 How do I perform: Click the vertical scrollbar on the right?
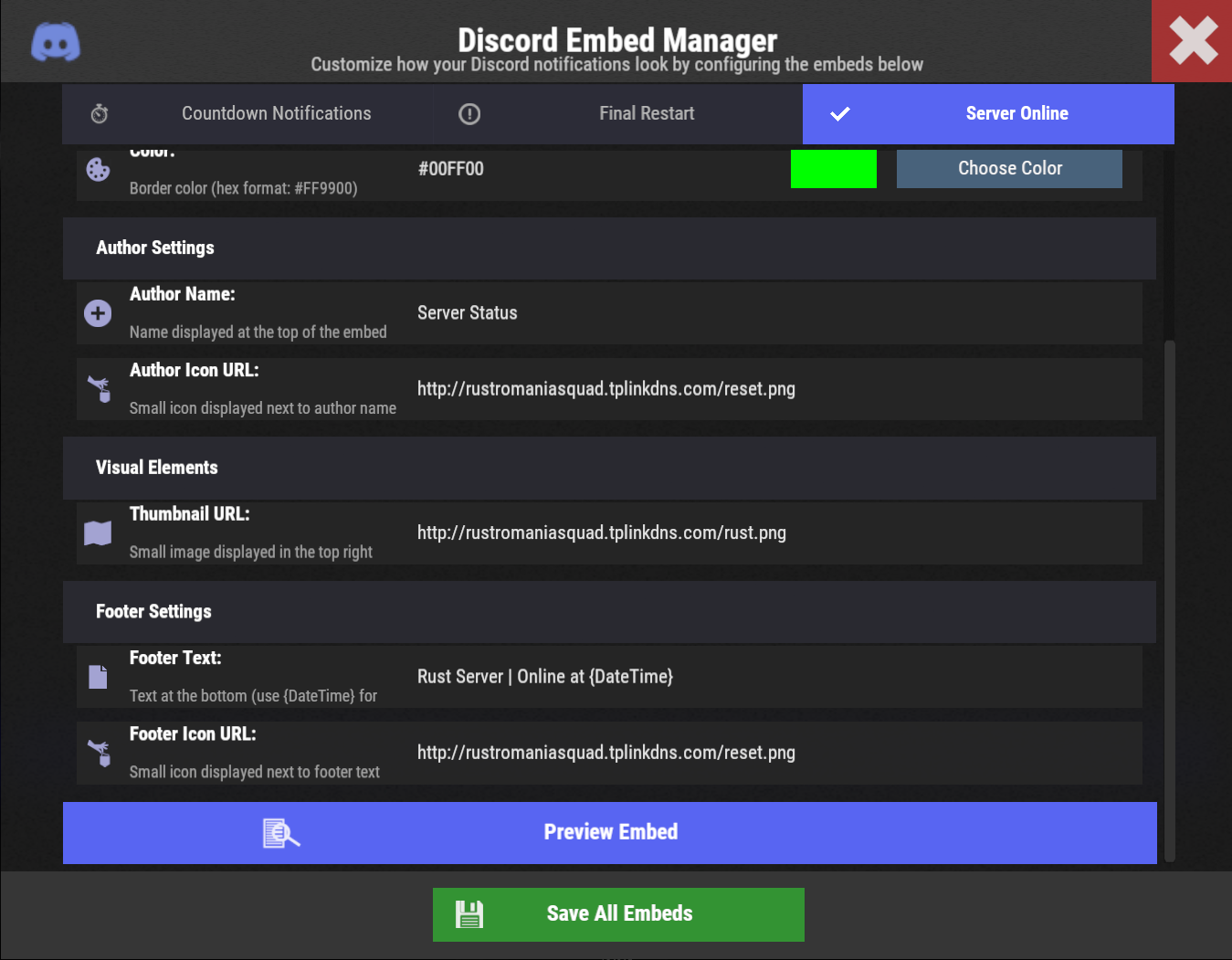click(1170, 600)
